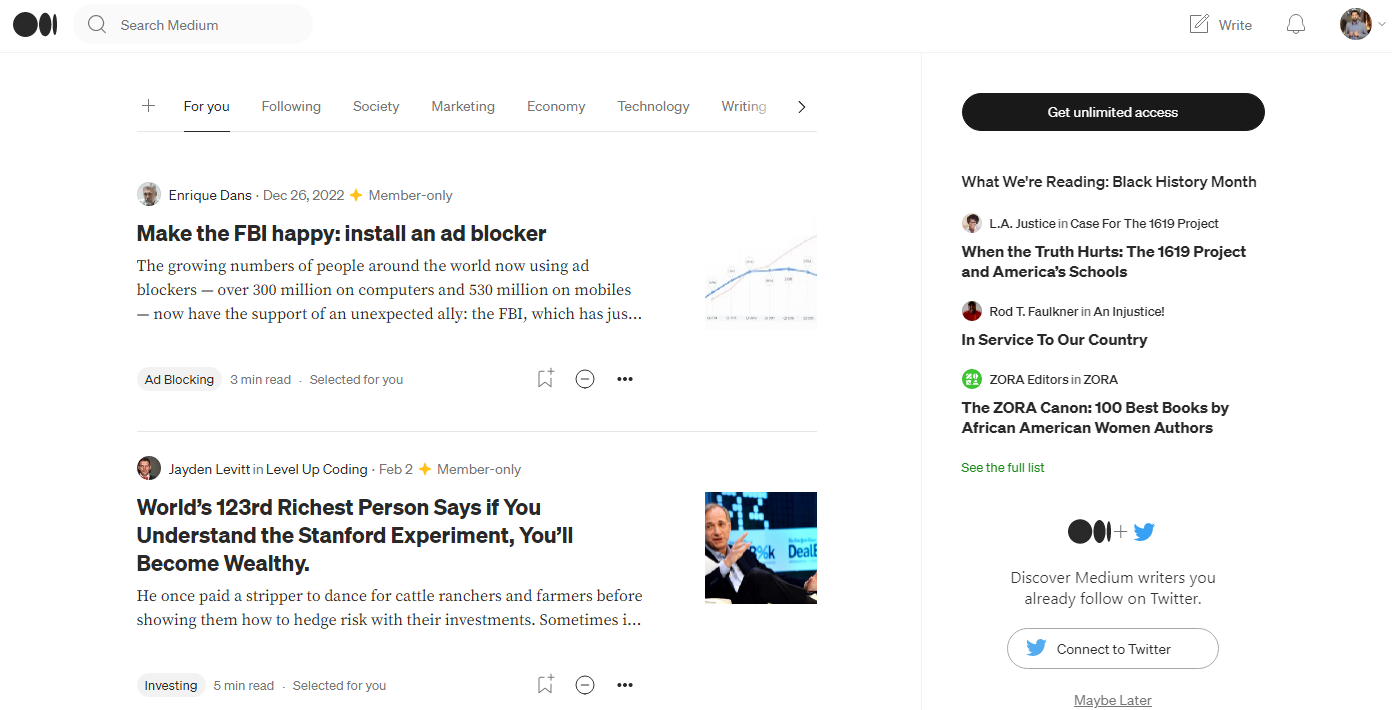Expand the profile menu chevron
1392x710 pixels.
click(x=1382, y=25)
